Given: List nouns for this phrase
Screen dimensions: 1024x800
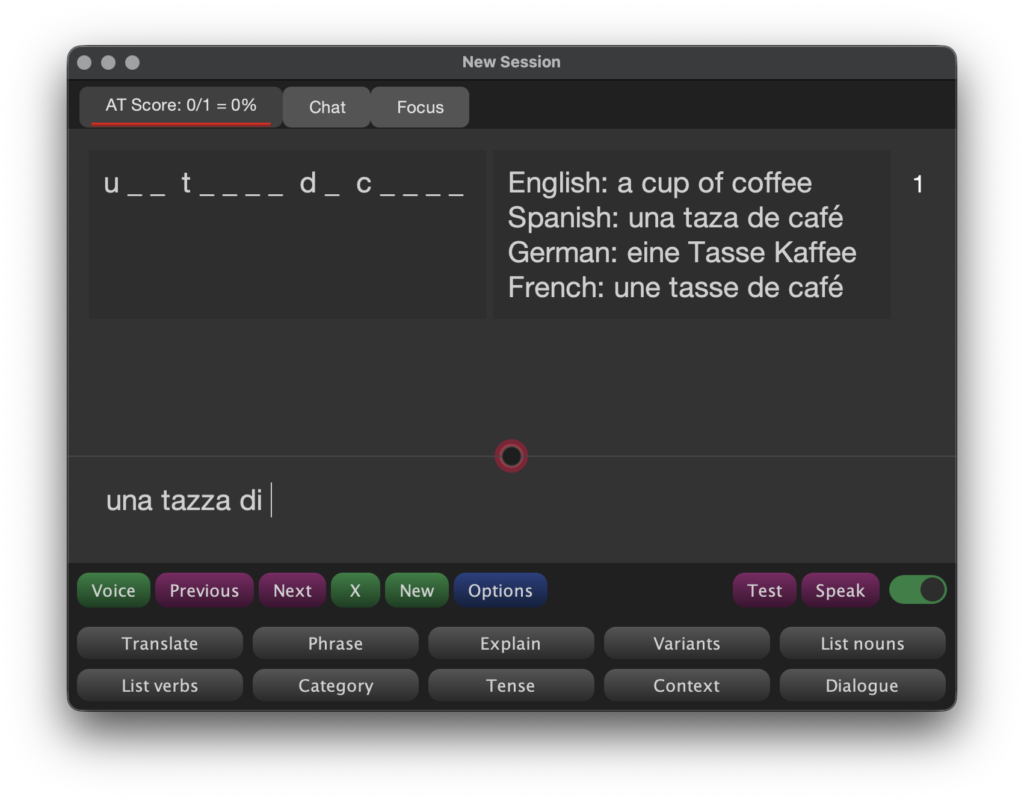Looking at the screenshot, I should click(x=862, y=643).
